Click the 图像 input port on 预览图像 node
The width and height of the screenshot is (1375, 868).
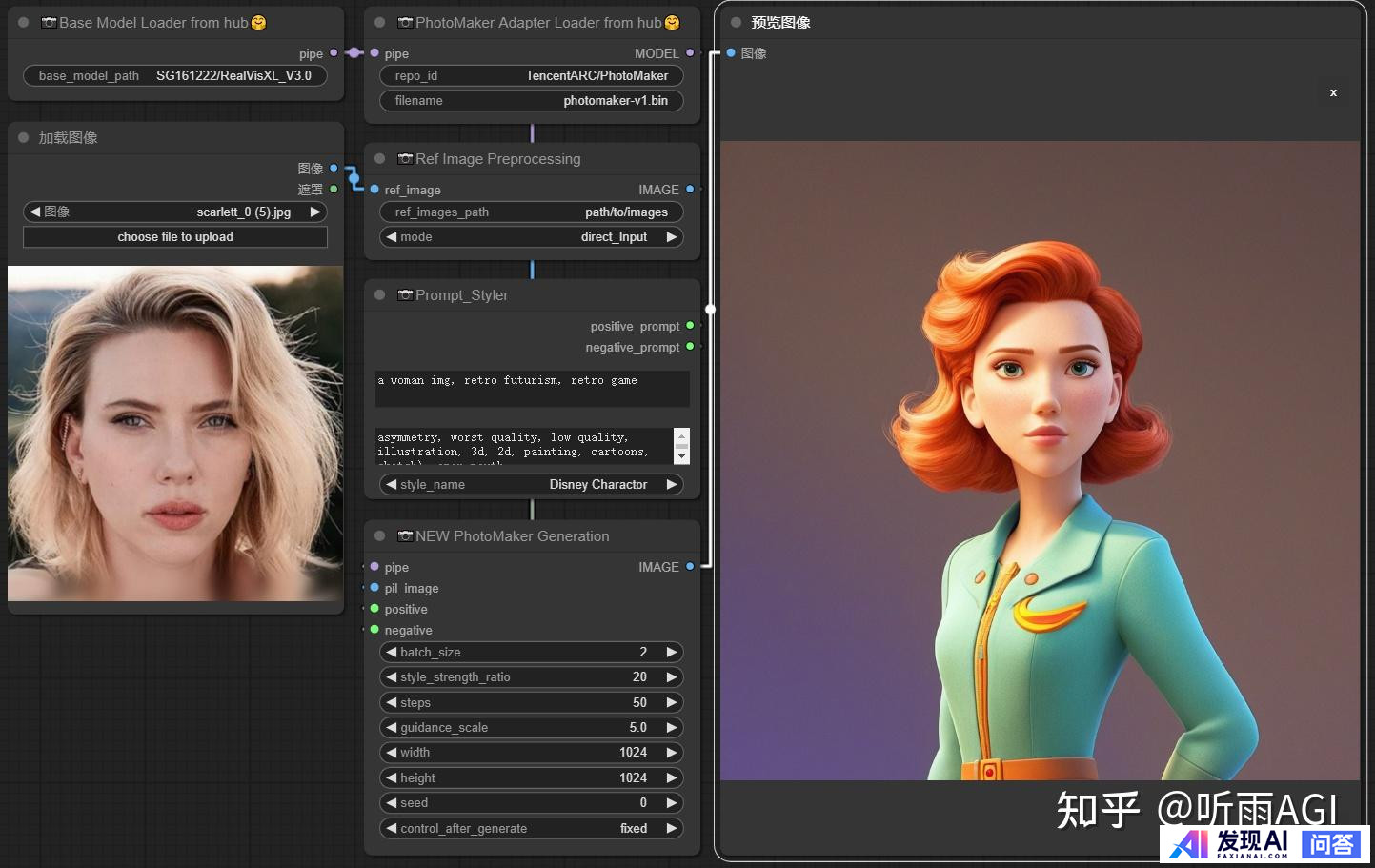731,53
